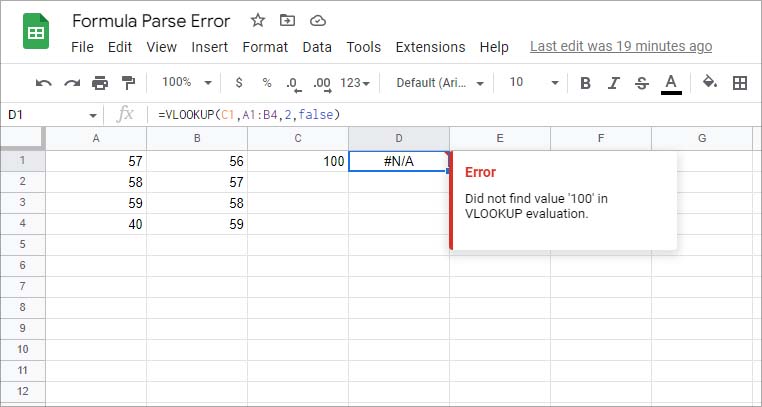Check the cloud save status icon

[317, 20]
